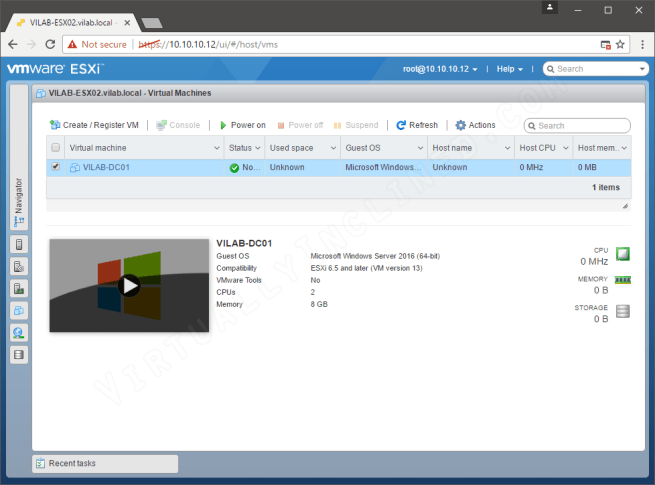Image resolution: width=655 pixels, height=485 pixels.
Task: Click the VM list search field
Action: (x=577, y=126)
